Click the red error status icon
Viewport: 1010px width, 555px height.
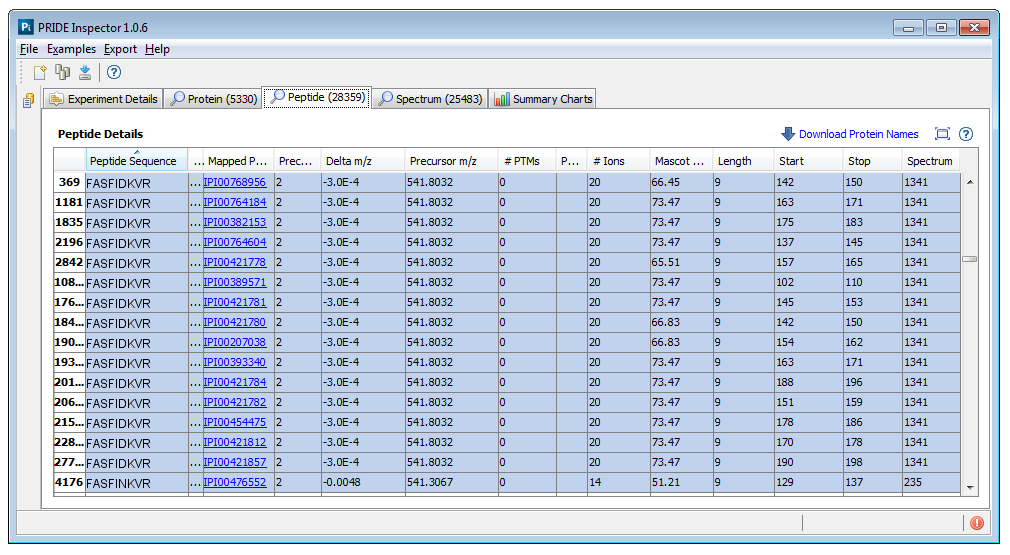pyautogui.click(x=977, y=523)
